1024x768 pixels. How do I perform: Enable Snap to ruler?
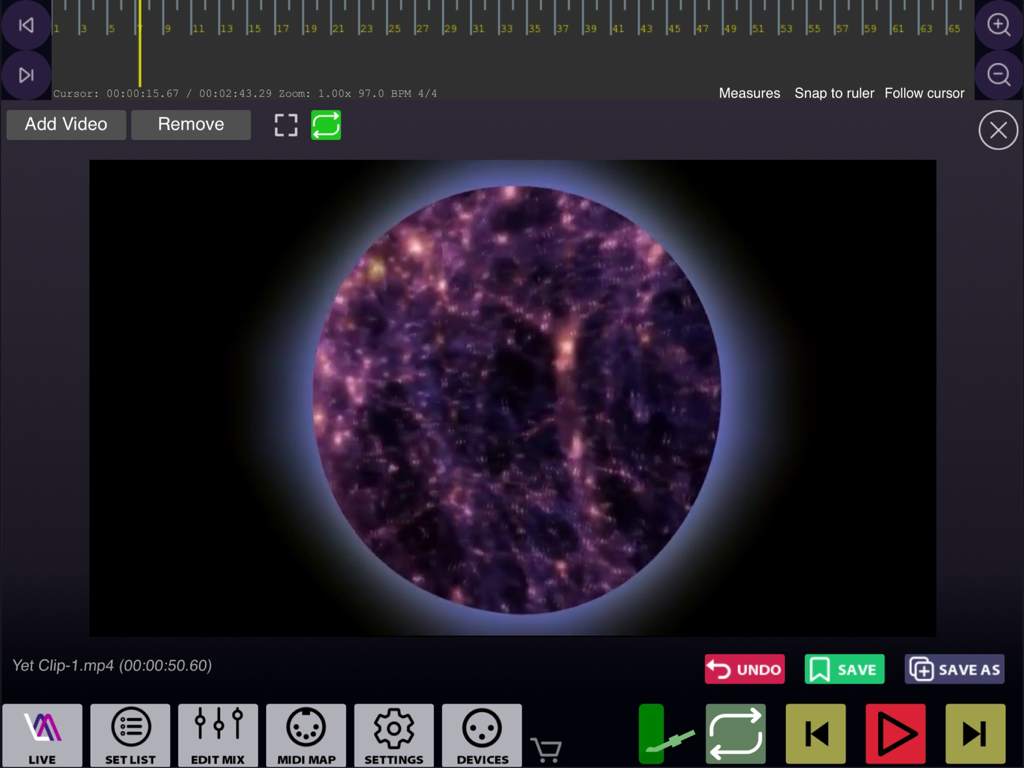coord(834,93)
